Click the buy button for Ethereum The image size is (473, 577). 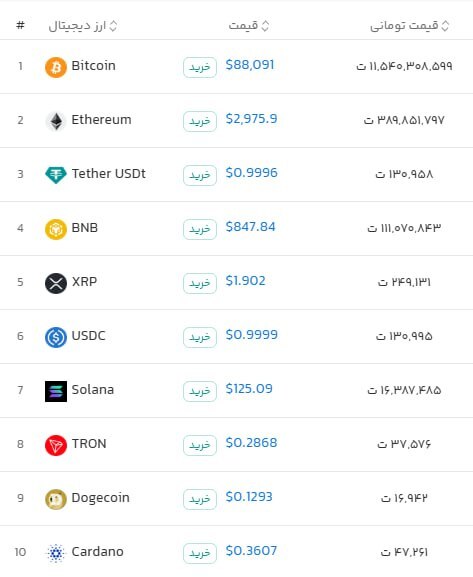pos(200,121)
